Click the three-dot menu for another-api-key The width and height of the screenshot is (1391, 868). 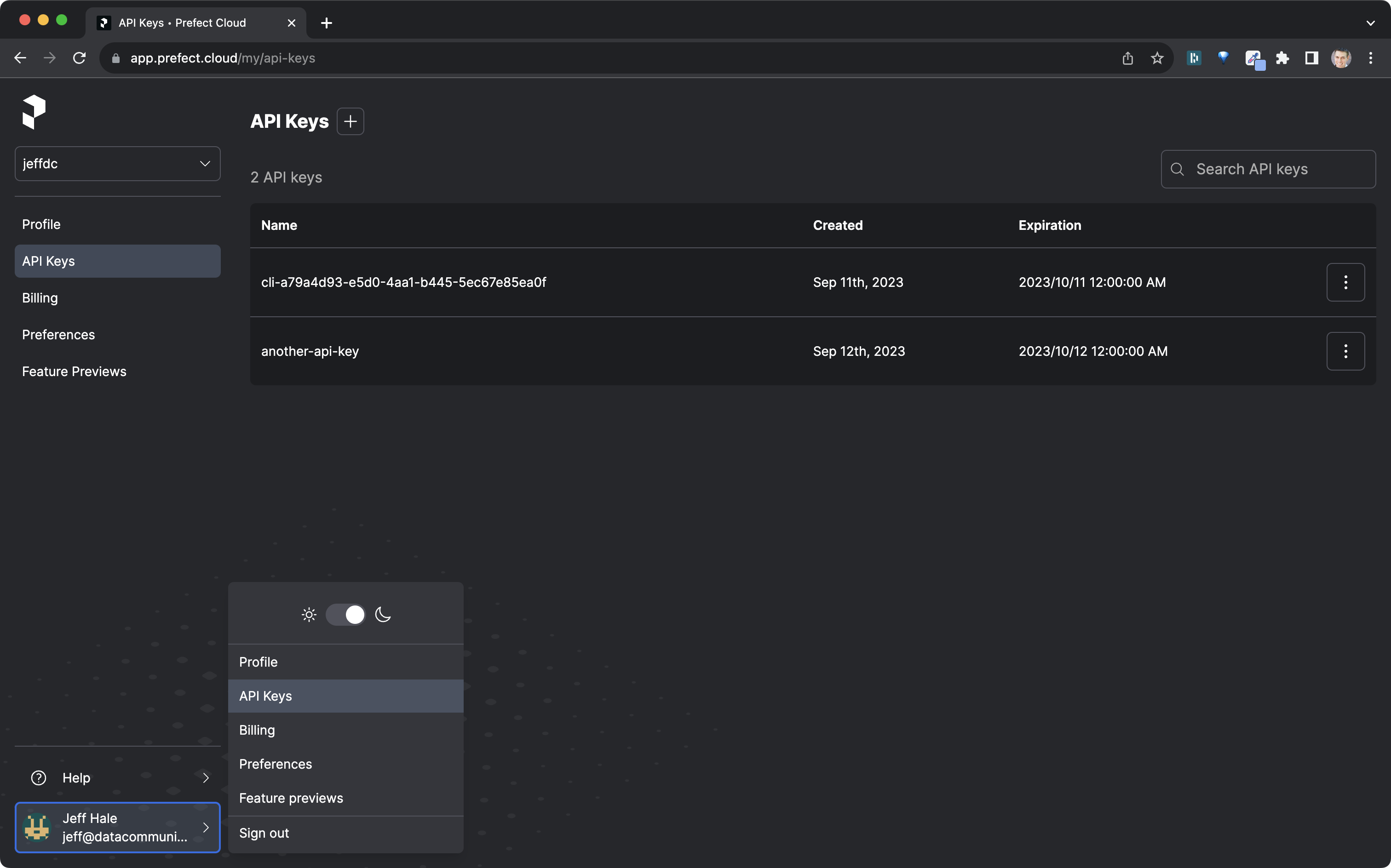click(1346, 351)
